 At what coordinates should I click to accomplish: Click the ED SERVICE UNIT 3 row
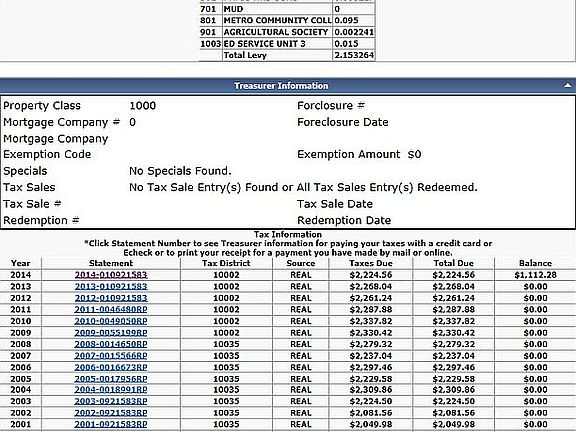287,44
